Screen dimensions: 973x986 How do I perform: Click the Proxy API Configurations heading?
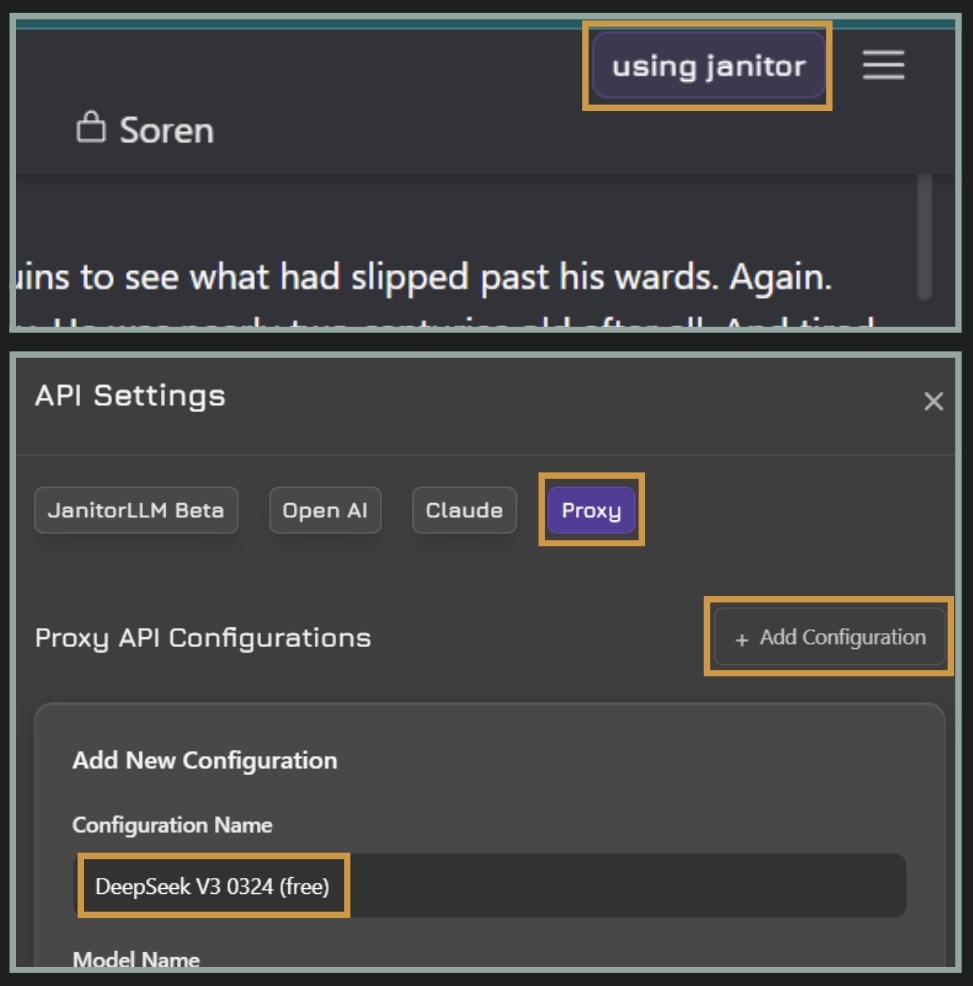tap(203, 638)
